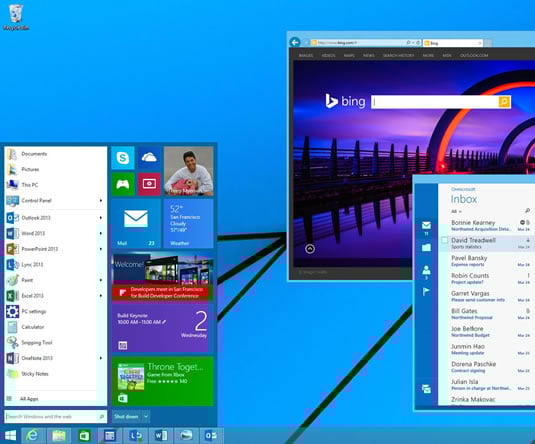Open the Shut down options arrow
The height and width of the screenshot is (444, 535).
click(x=146, y=417)
